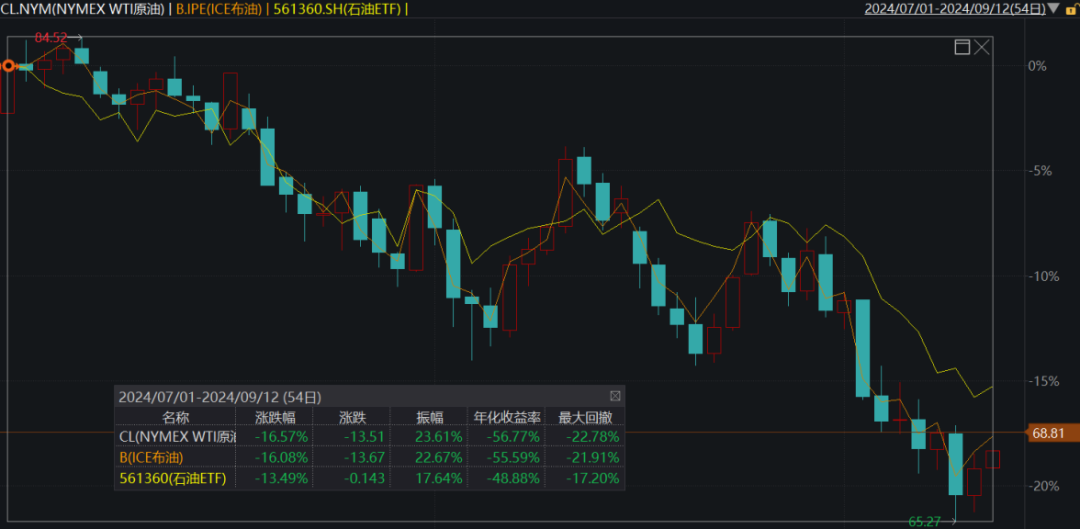Click the 23.61% amplitude cell
Image resolution: width=1080 pixels, height=529 pixels.
coord(439,436)
